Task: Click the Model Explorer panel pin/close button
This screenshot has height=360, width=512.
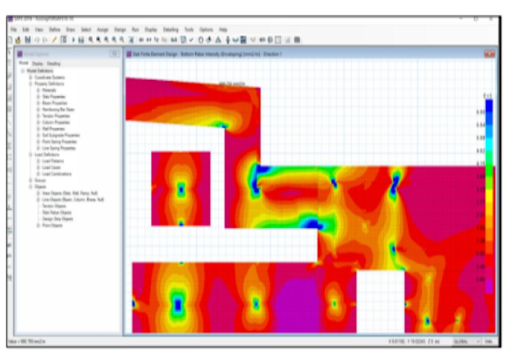Action: 115,54
